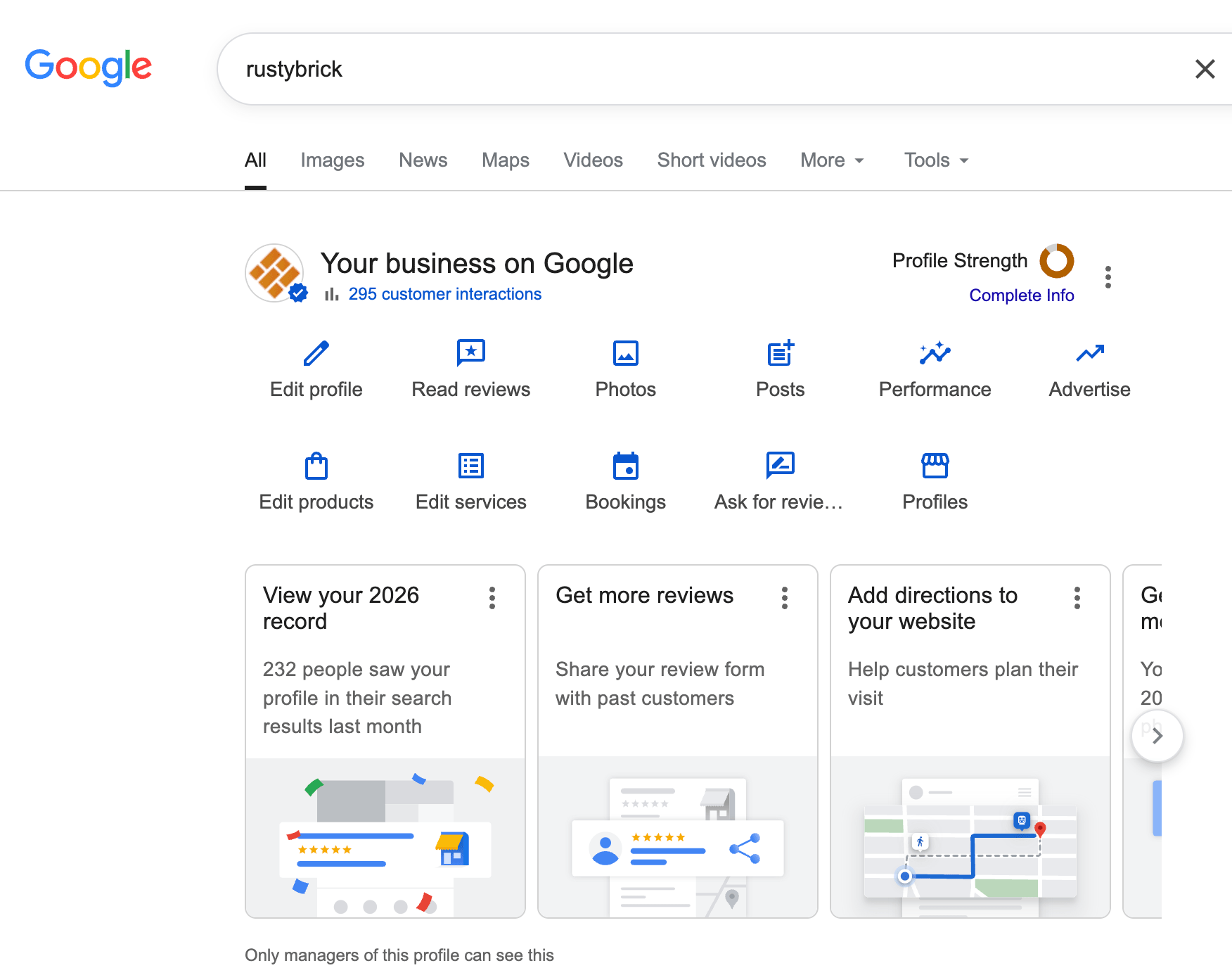
Task: Open options for Get more reviews card
Action: (785, 598)
